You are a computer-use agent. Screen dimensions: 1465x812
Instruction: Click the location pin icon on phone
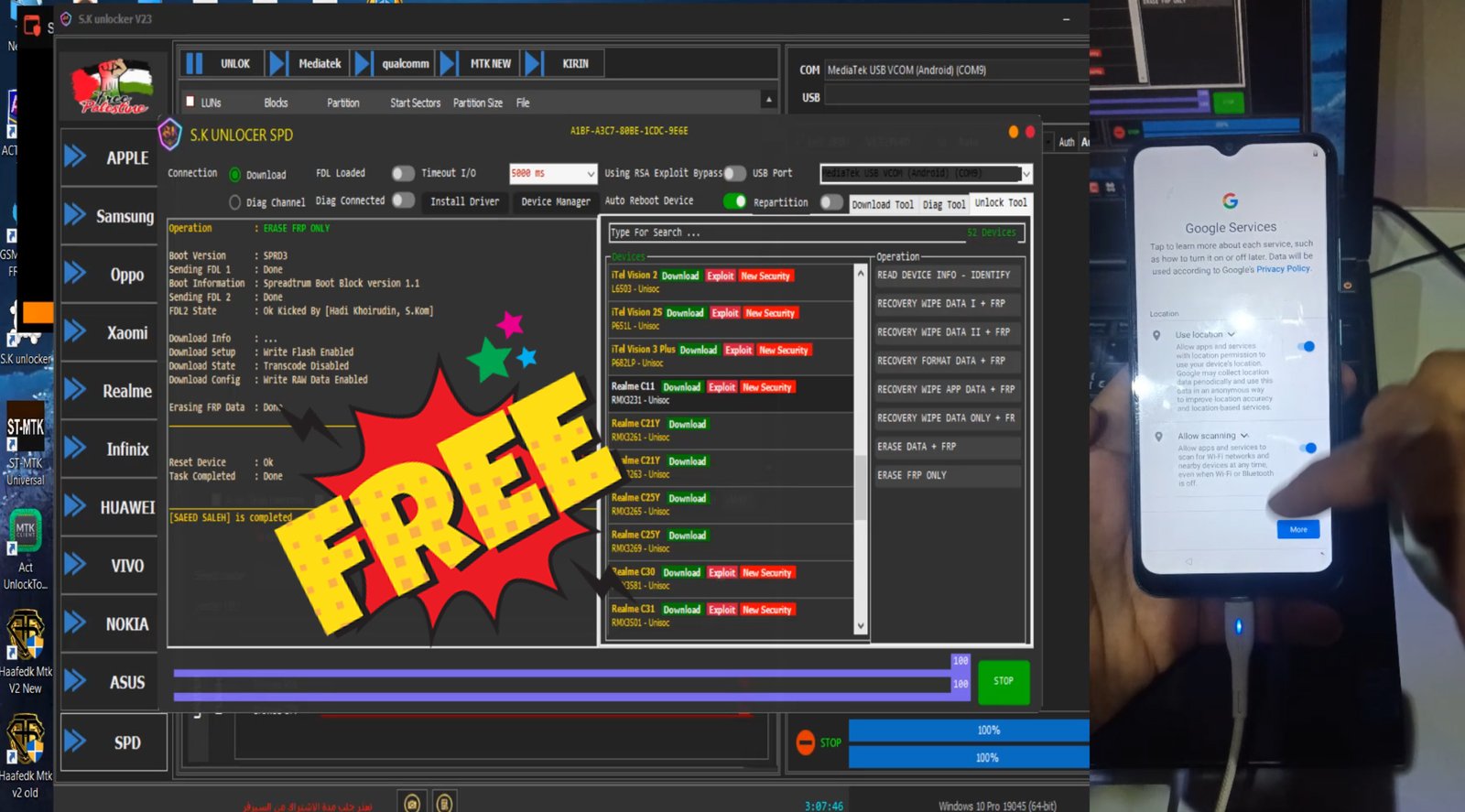[x=1157, y=335]
